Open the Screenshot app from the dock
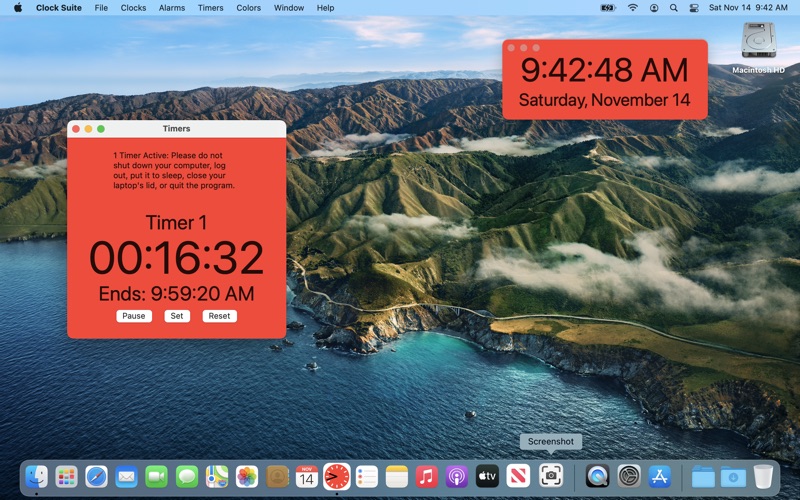This screenshot has width=800, height=500. pyautogui.click(x=551, y=476)
